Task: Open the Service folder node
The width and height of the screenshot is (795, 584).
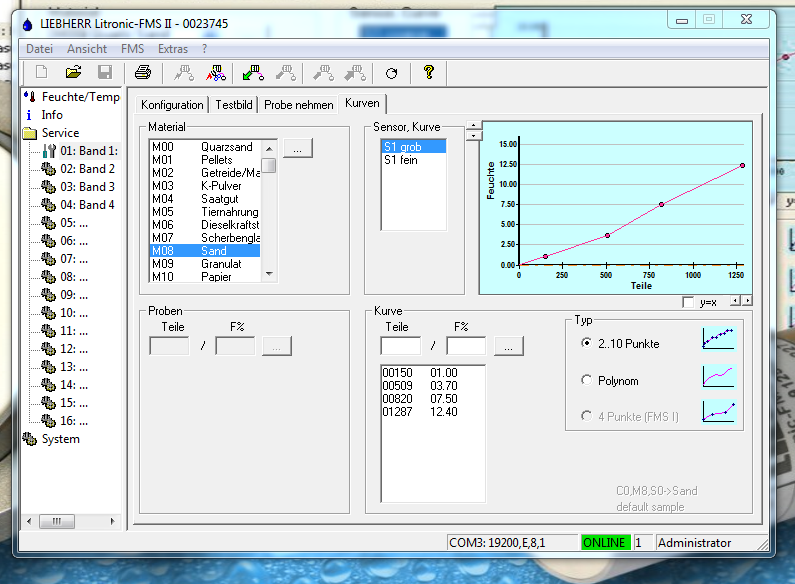Action: [x=60, y=133]
